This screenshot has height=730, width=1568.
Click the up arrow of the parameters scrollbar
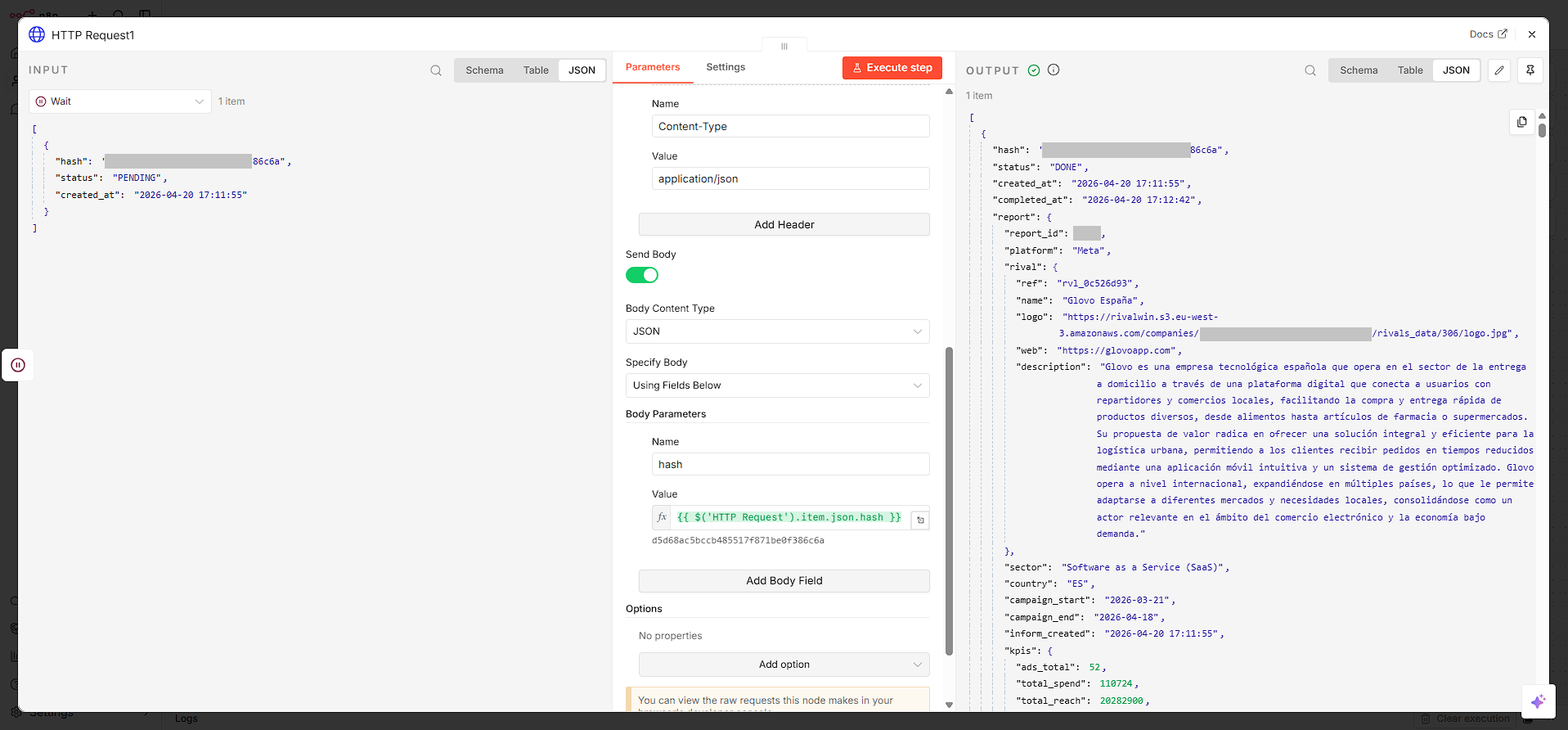949,92
